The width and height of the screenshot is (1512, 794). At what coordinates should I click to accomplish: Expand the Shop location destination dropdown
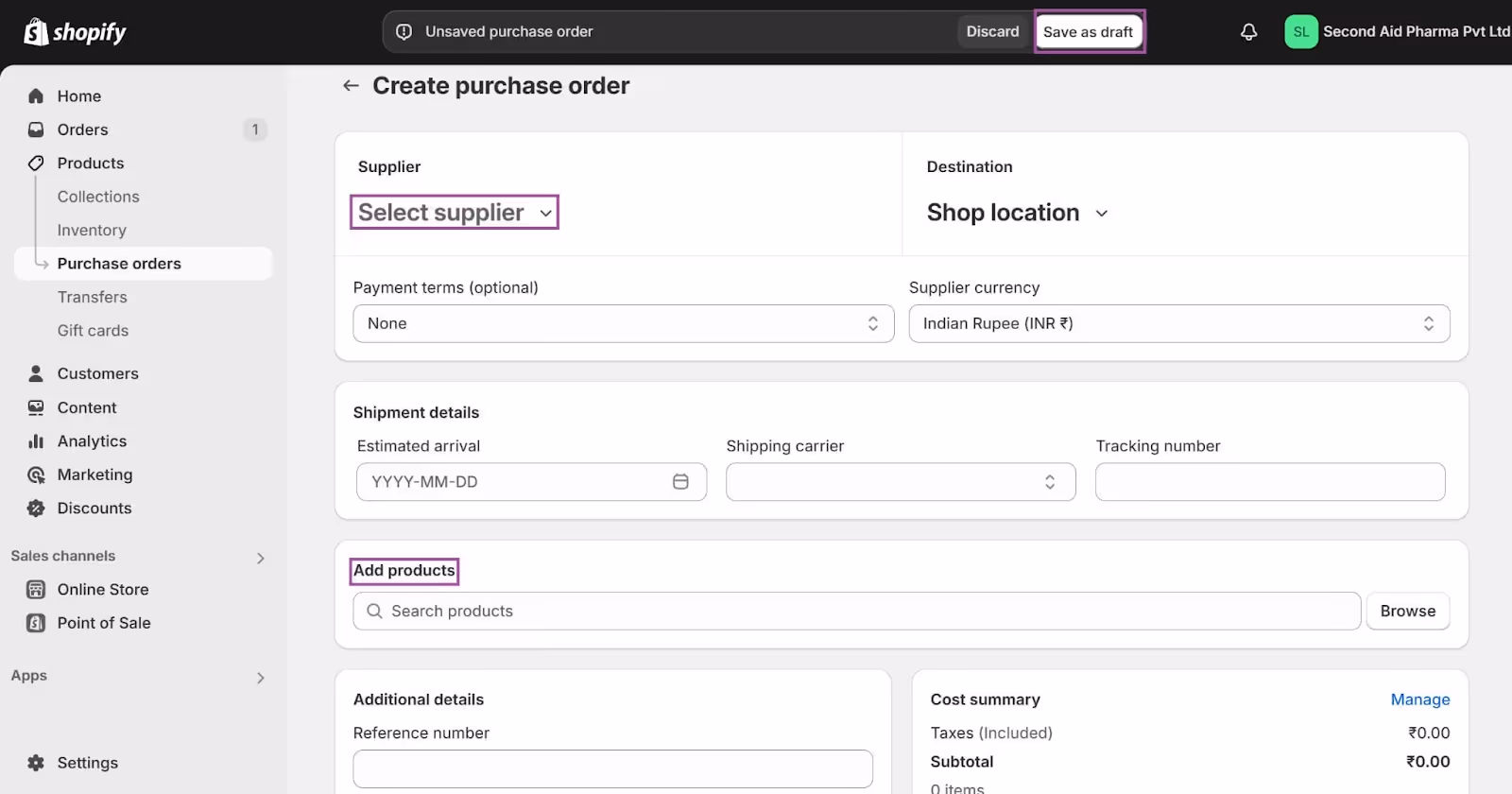point(1018,213)
